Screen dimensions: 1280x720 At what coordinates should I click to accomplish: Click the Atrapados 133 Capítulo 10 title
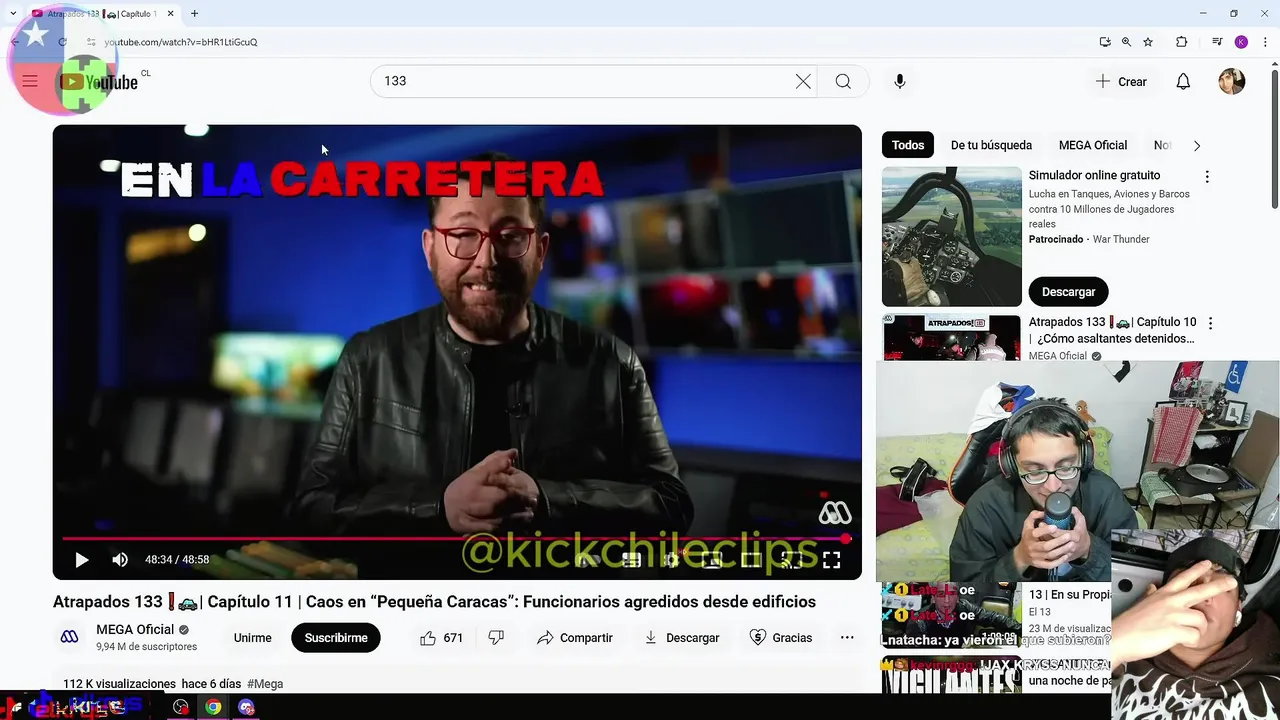coord(1112,330)
